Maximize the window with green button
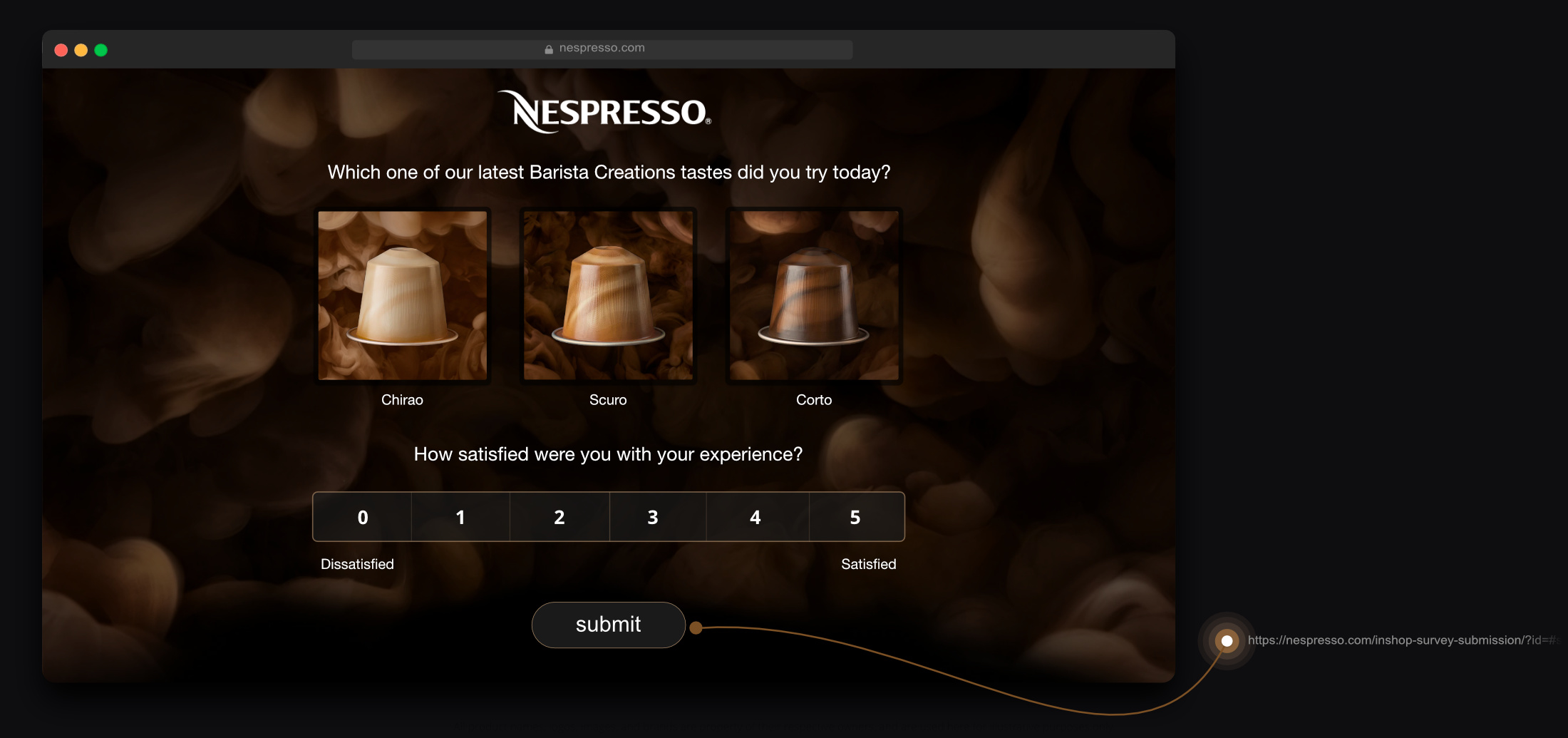 (101, 50)
